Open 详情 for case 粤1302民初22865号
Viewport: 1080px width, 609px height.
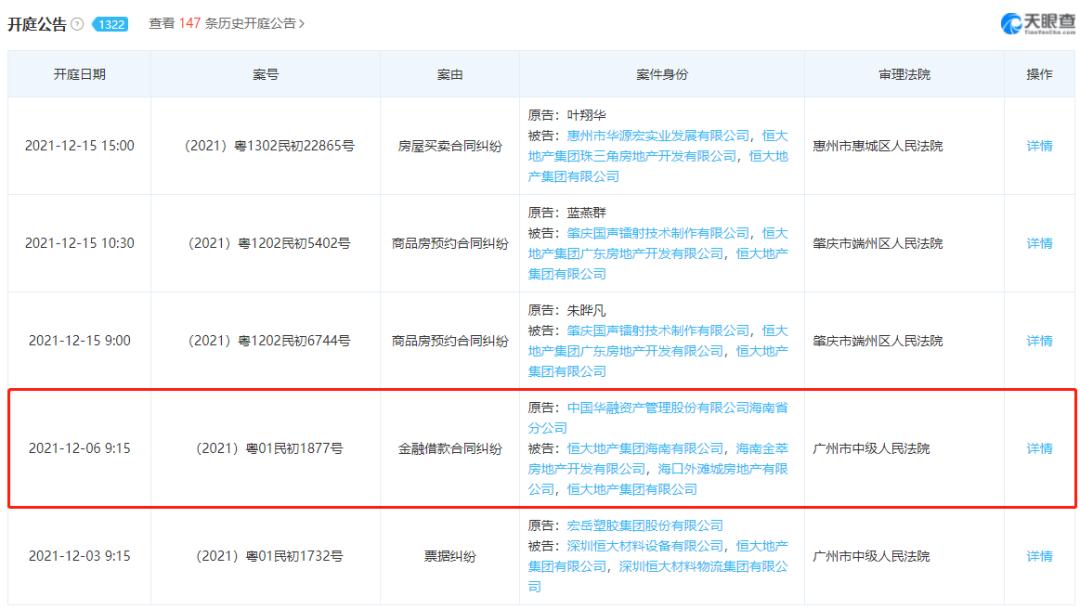[1039, 146]
